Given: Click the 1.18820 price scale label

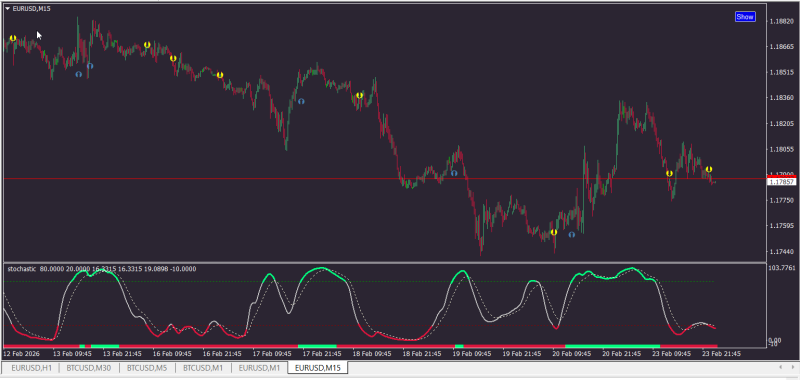Looking at the screenshot, I should (x=782, y=21).
